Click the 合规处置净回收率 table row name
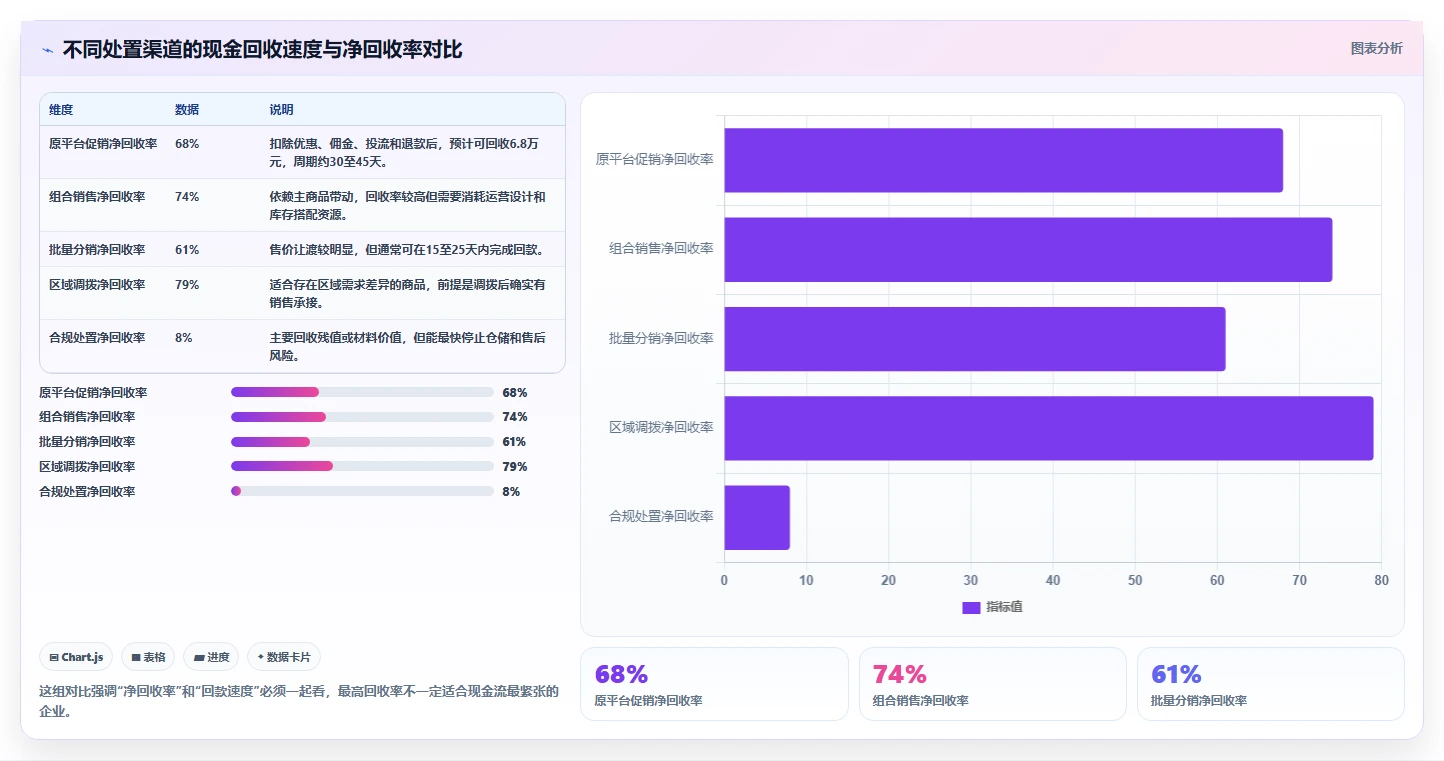The width and height of the screenshot is (1444, 761). pos(97,338)
